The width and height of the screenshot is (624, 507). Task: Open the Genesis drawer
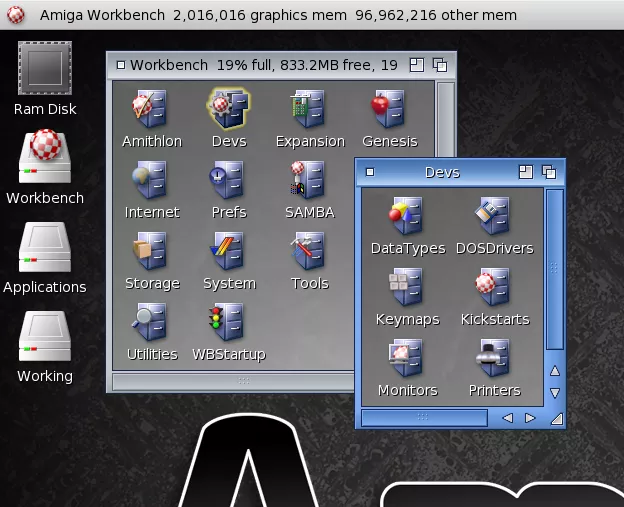pyautogui.click(x=389, y=109)
